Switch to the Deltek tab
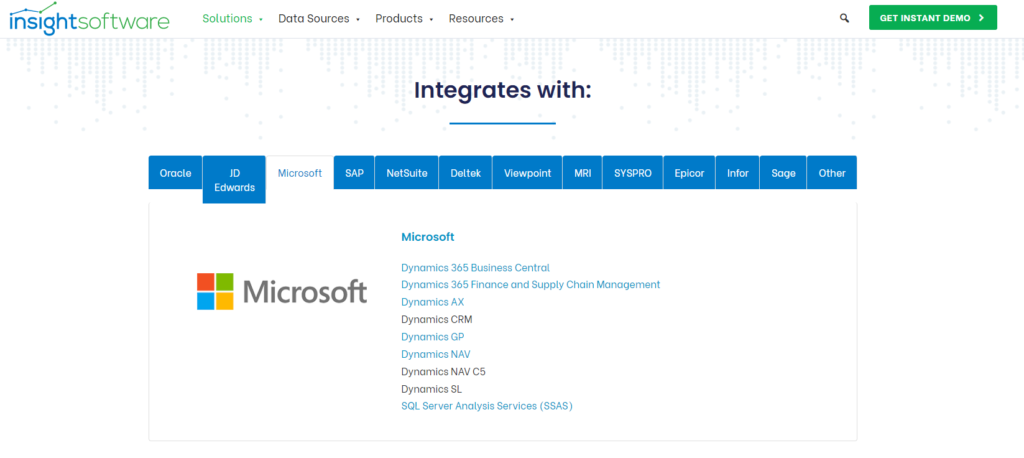 coord(466,173)
